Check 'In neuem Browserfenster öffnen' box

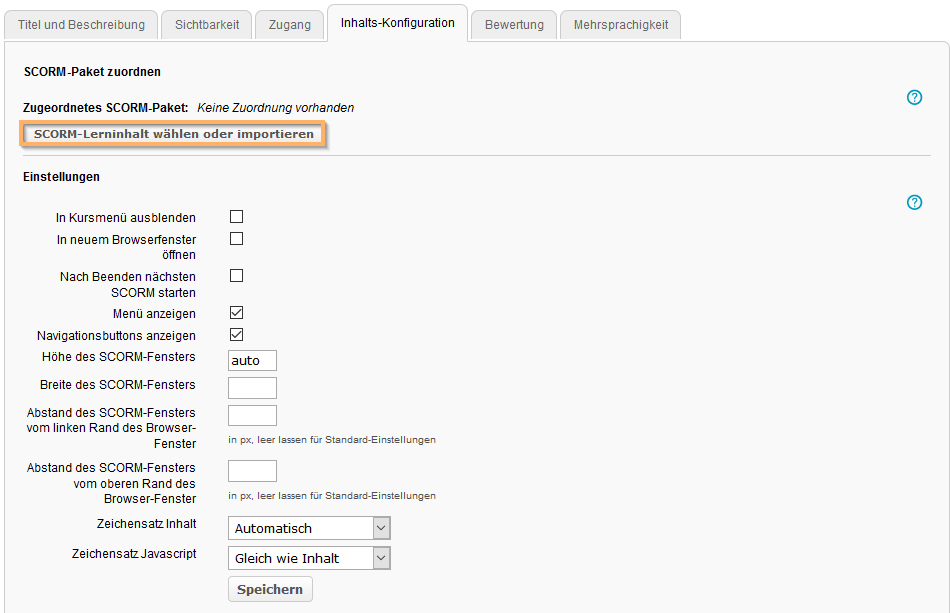click(x=237, y=239)
